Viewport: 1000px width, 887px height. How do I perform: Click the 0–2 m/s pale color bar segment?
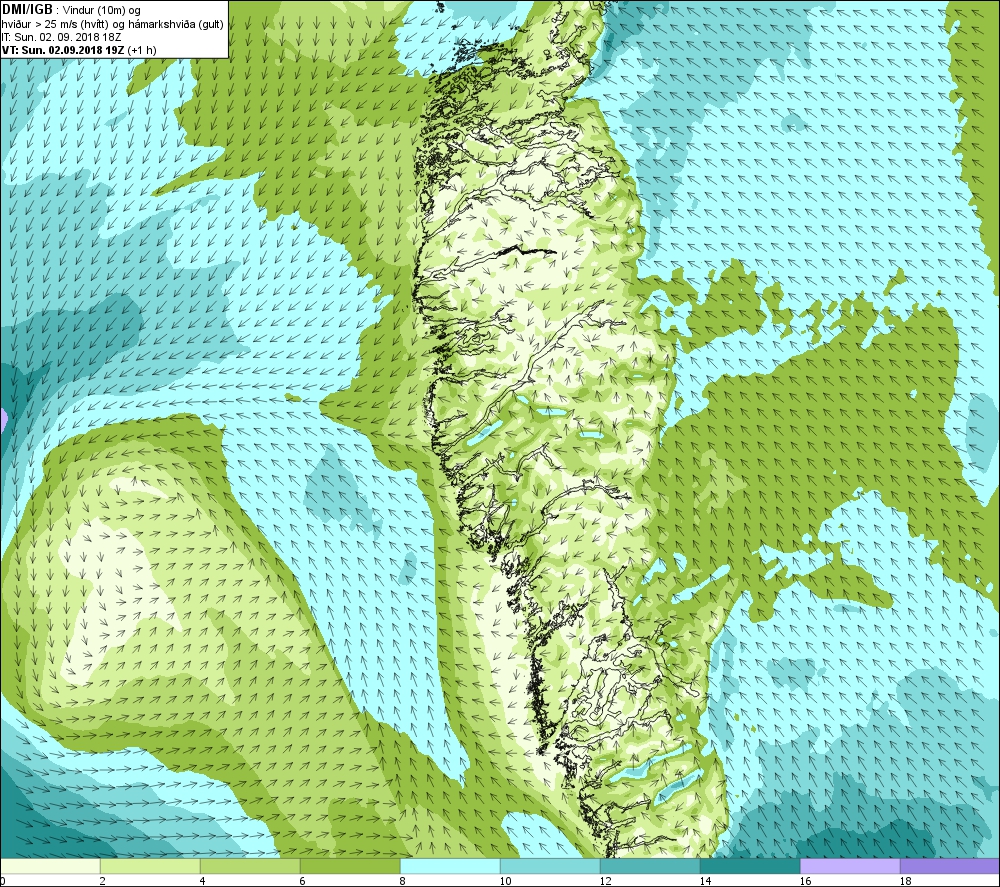click(x=50, y=866)
